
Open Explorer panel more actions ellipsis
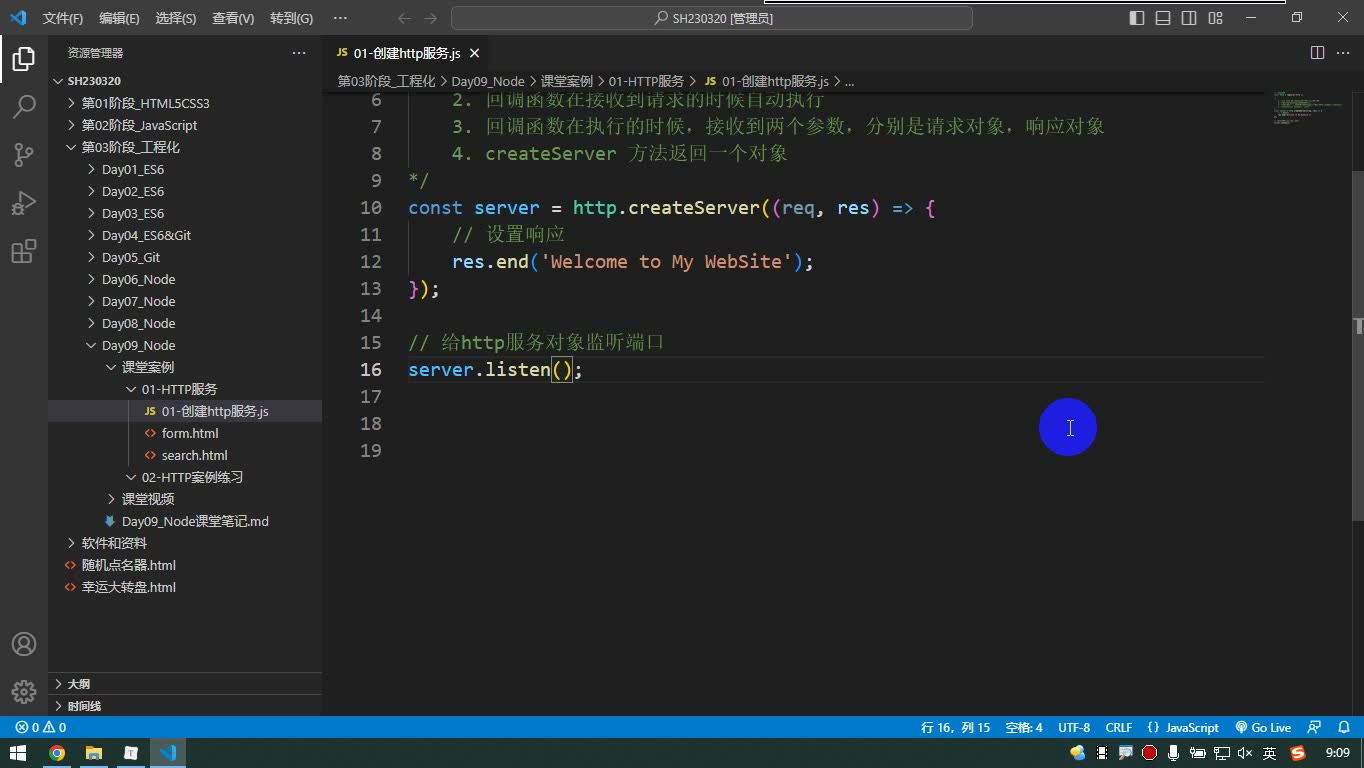300,53
